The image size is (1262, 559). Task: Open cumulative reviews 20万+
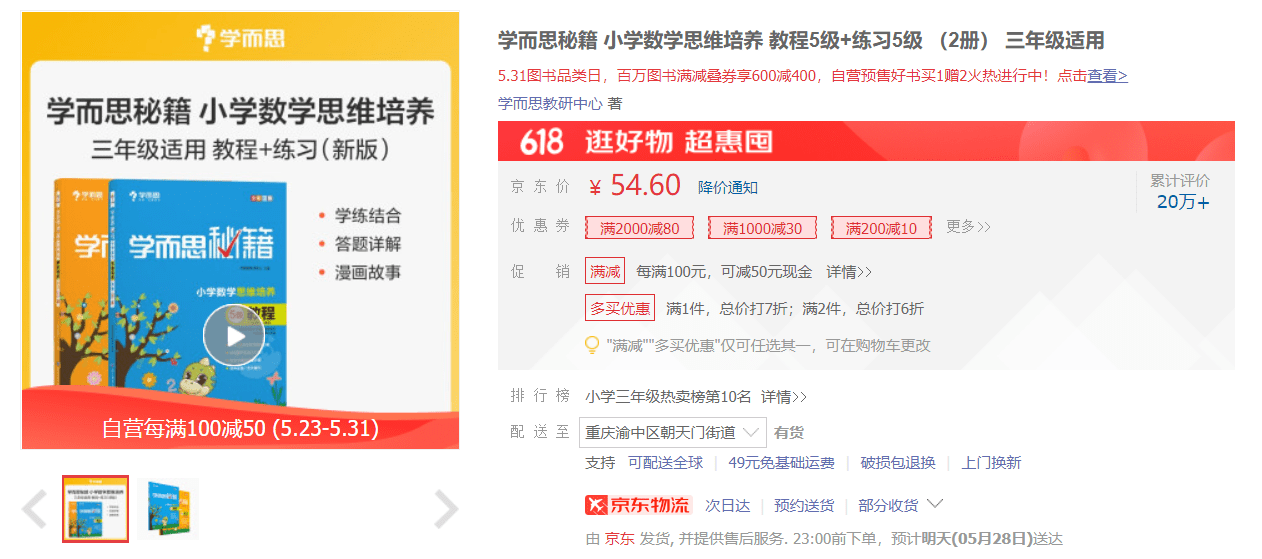[x=1183, y=202]
